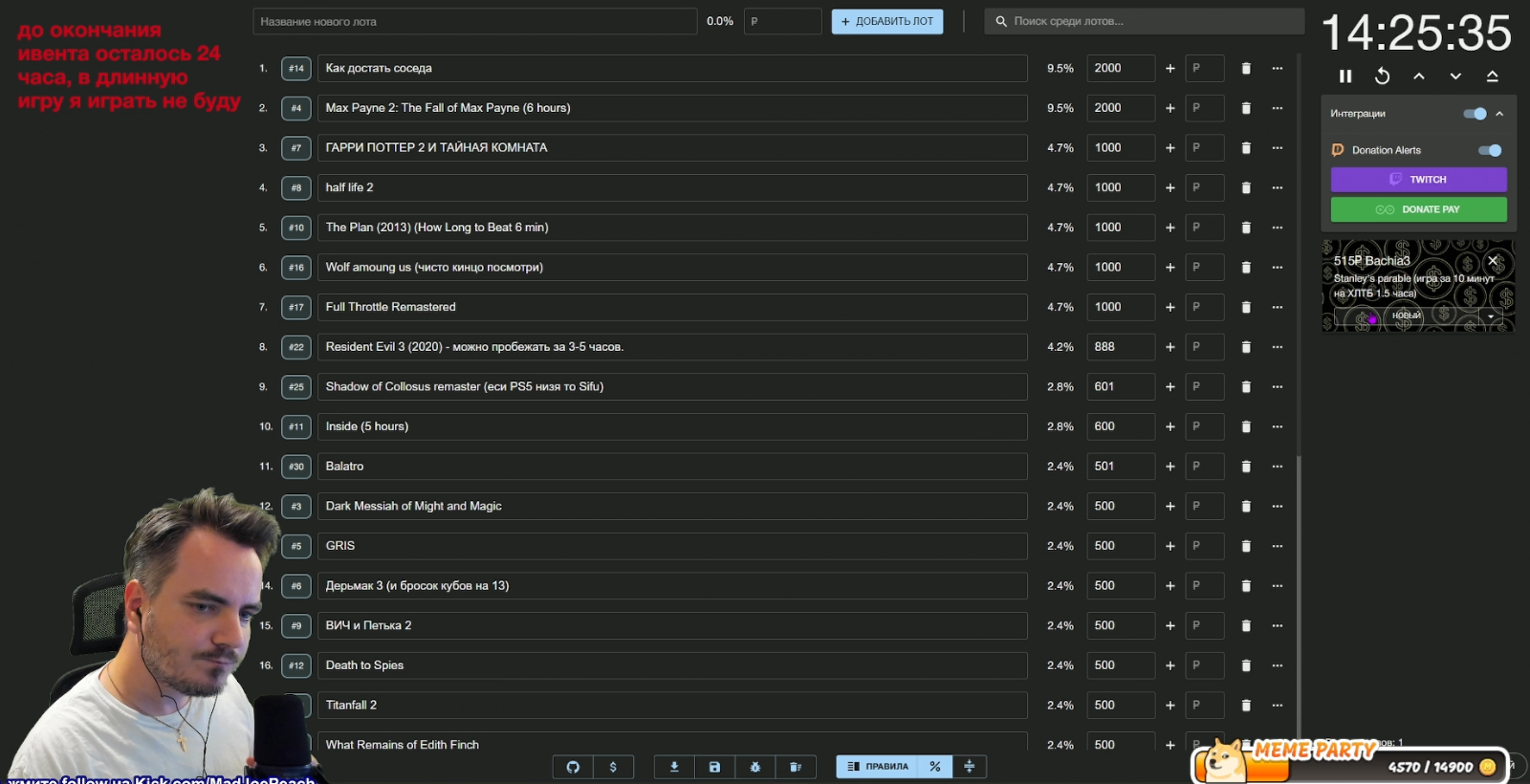Focus the new lot price field
1530x784 pixels.
pyautogui.click(x=782, y=21)
